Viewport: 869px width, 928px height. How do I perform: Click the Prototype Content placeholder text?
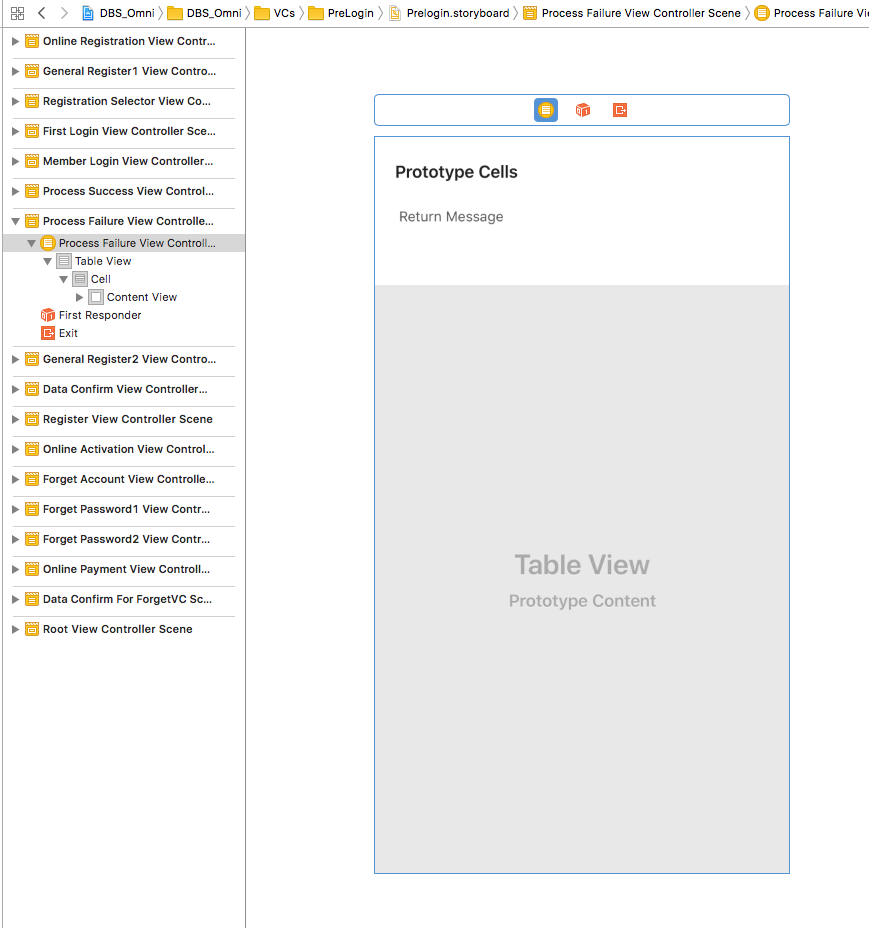pos(582,601)
